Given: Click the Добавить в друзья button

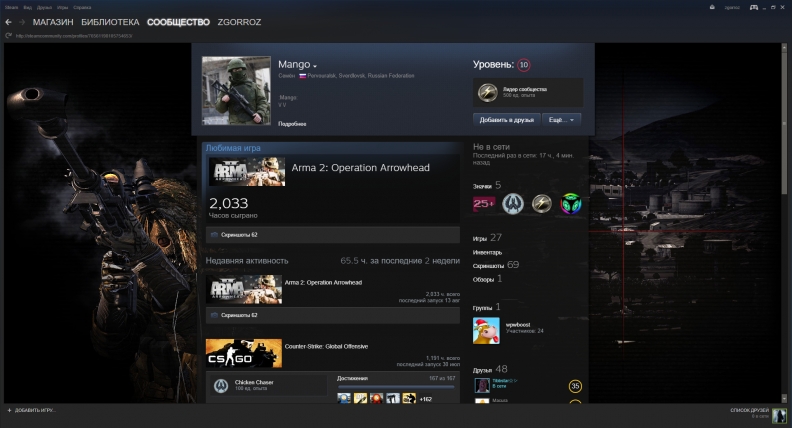Looking at the screenshot, I should coord(506,119).
